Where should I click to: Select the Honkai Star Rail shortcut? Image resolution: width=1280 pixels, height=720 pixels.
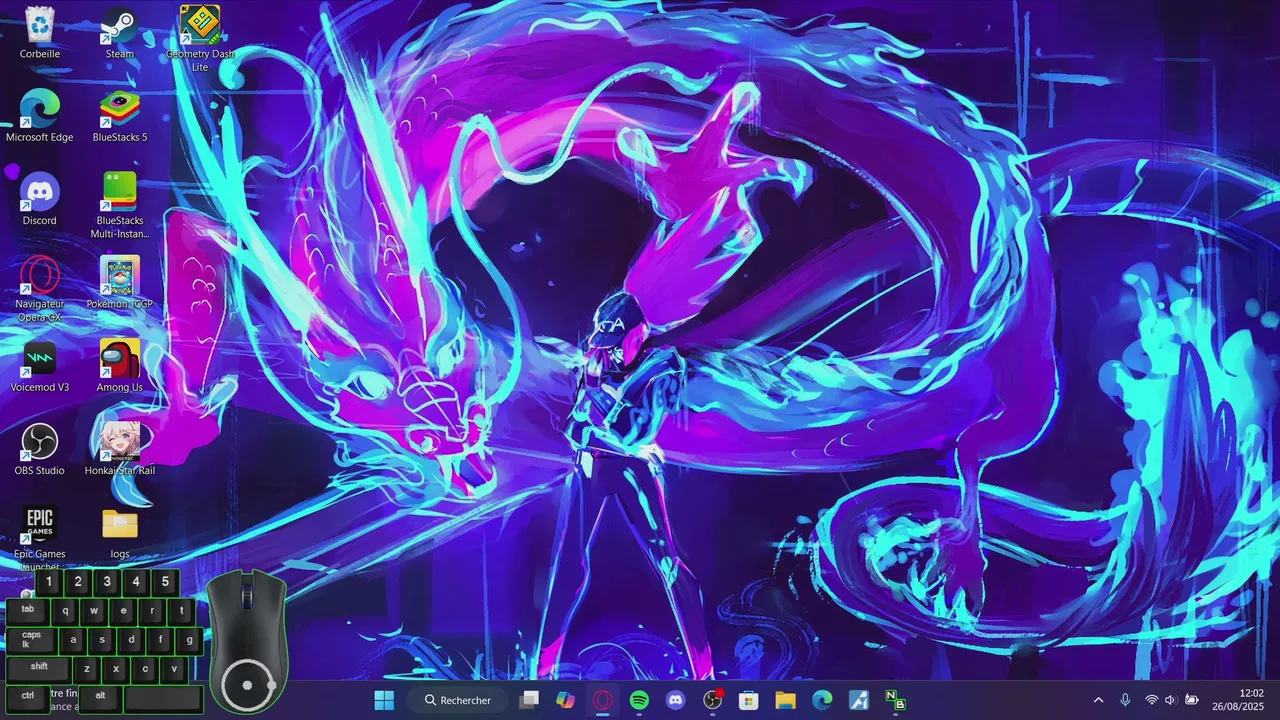click(120, 449)
